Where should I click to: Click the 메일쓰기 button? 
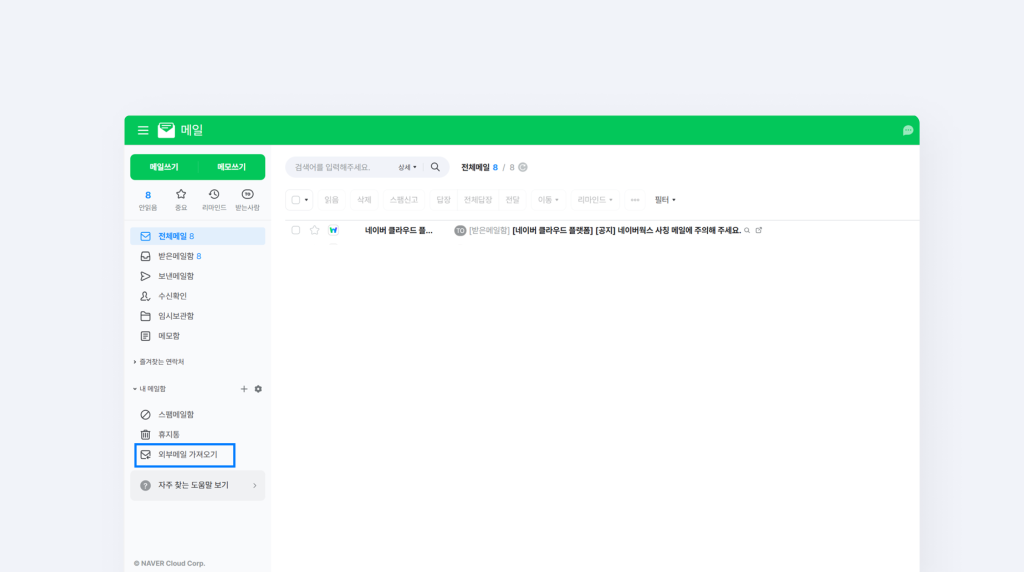pos(164,167)
